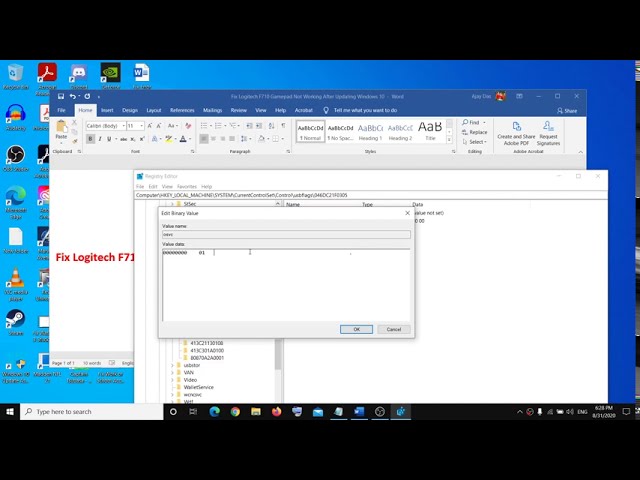Click the Superscript icon in Word ribbon
The image size is (640, 480).
(142, 139)
